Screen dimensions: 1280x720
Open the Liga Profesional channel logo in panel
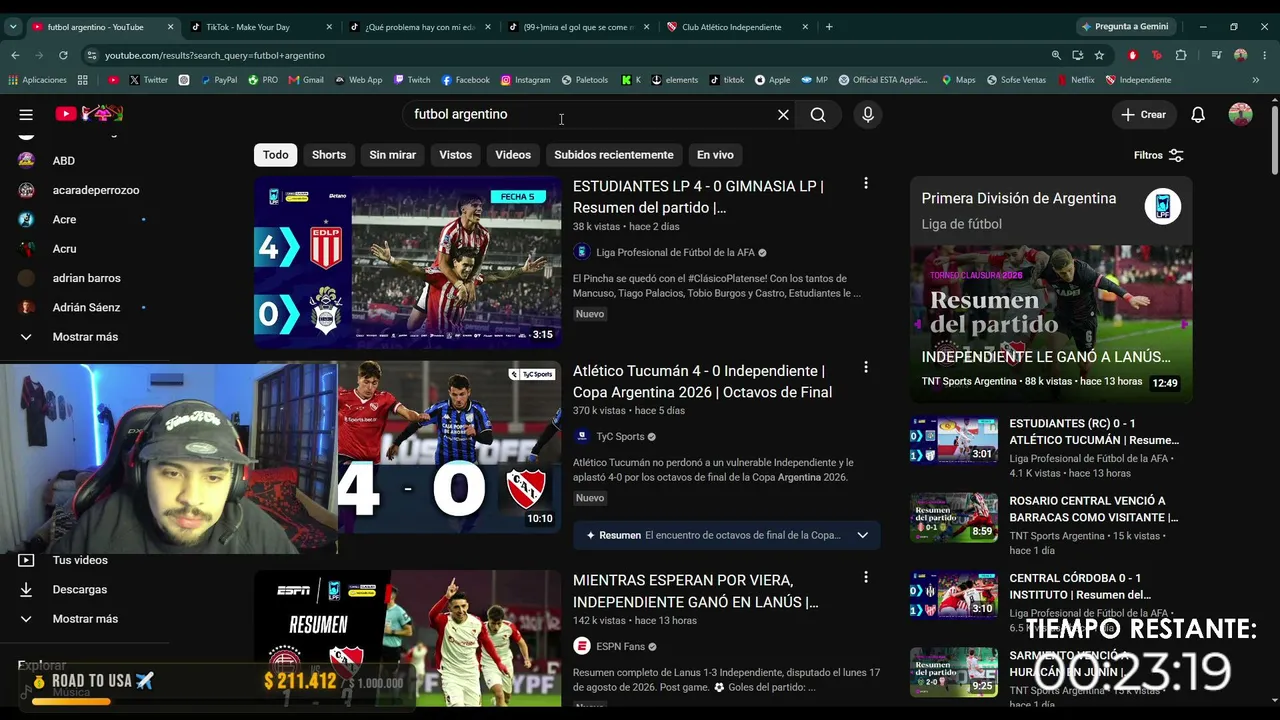pos(1163,207)
